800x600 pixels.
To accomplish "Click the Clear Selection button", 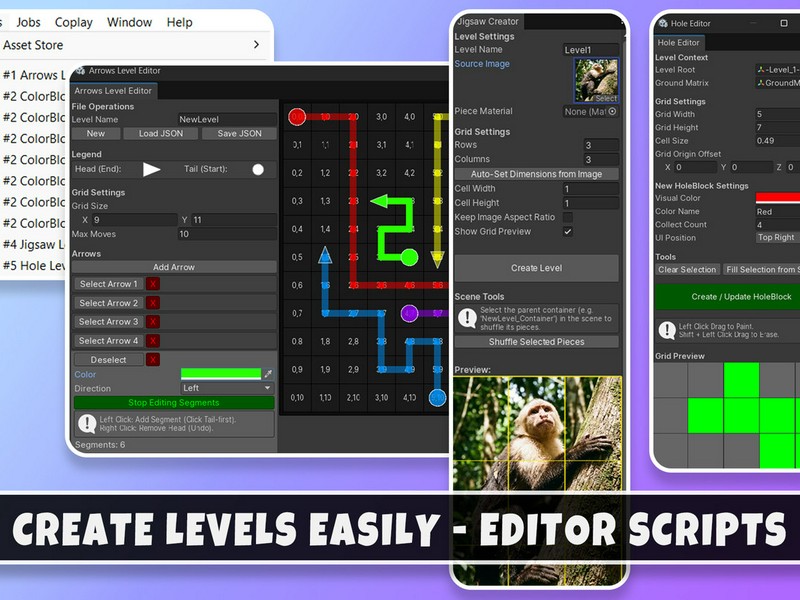I will 687,269.
